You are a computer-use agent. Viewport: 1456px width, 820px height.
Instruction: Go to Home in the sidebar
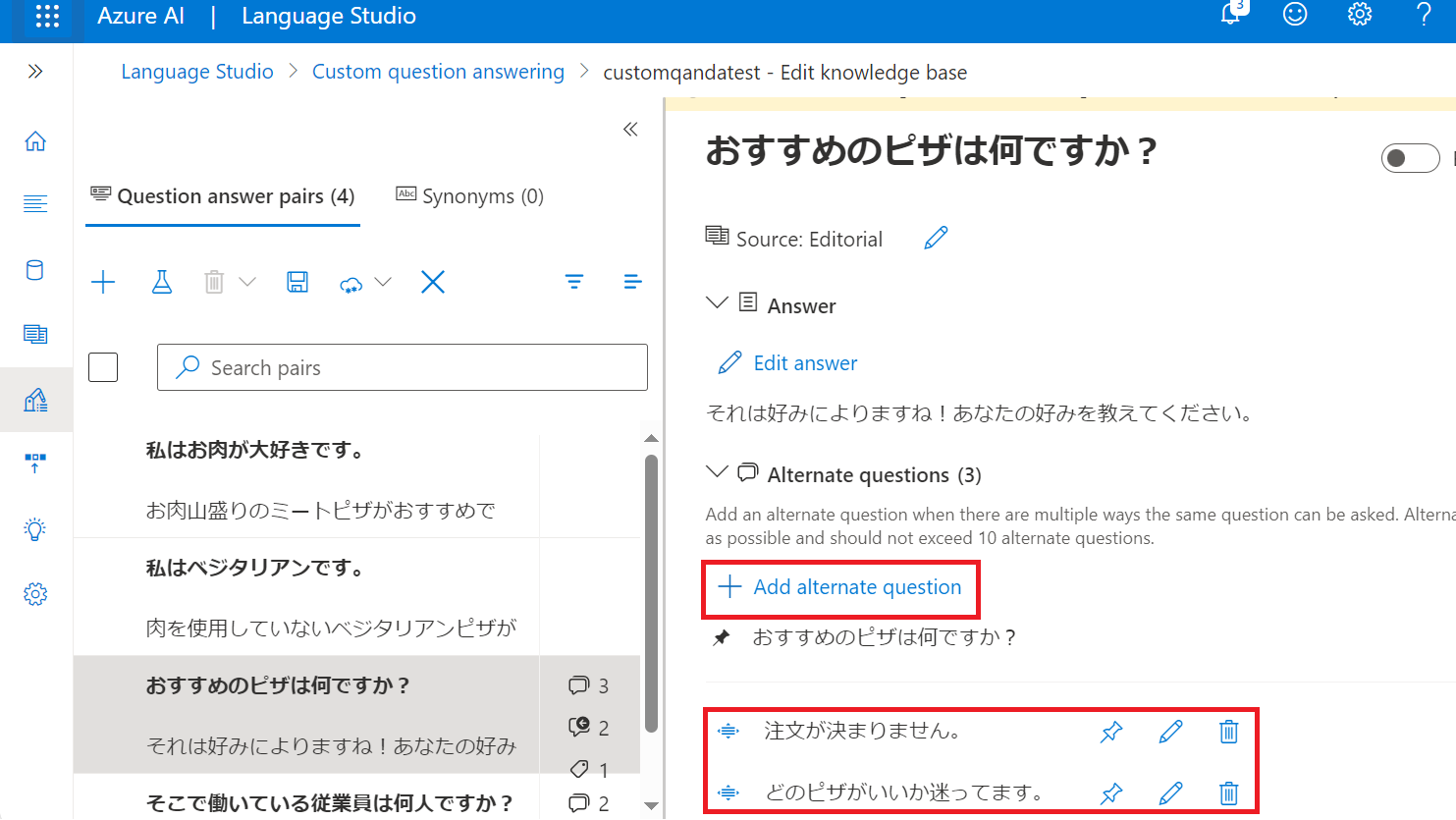click(x=35, y=141)
